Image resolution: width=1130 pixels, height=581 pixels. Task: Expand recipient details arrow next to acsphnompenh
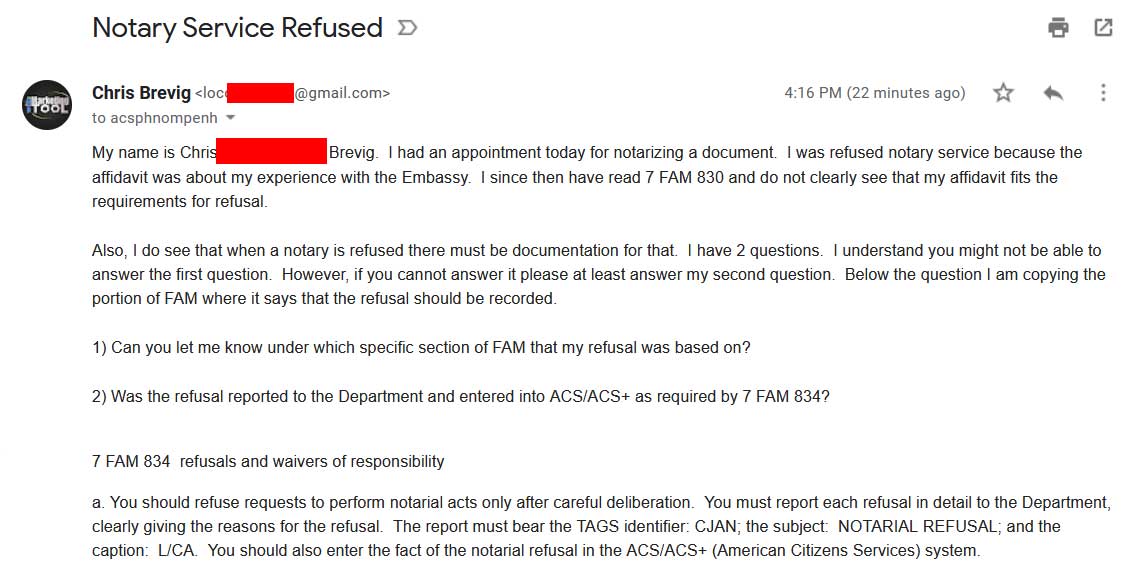point(231,117)
